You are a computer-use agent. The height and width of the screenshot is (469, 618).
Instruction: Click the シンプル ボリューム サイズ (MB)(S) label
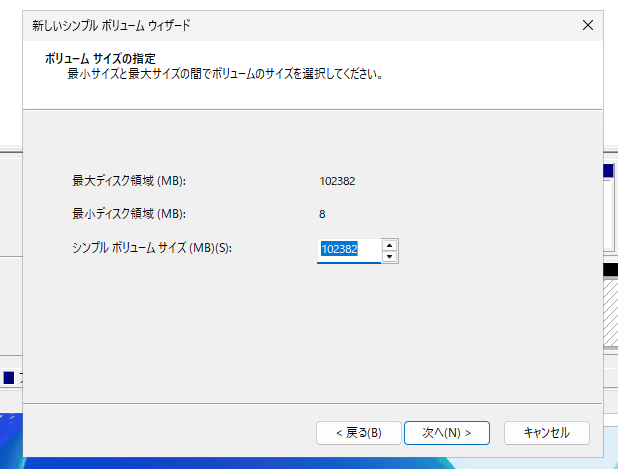[152, 247]
